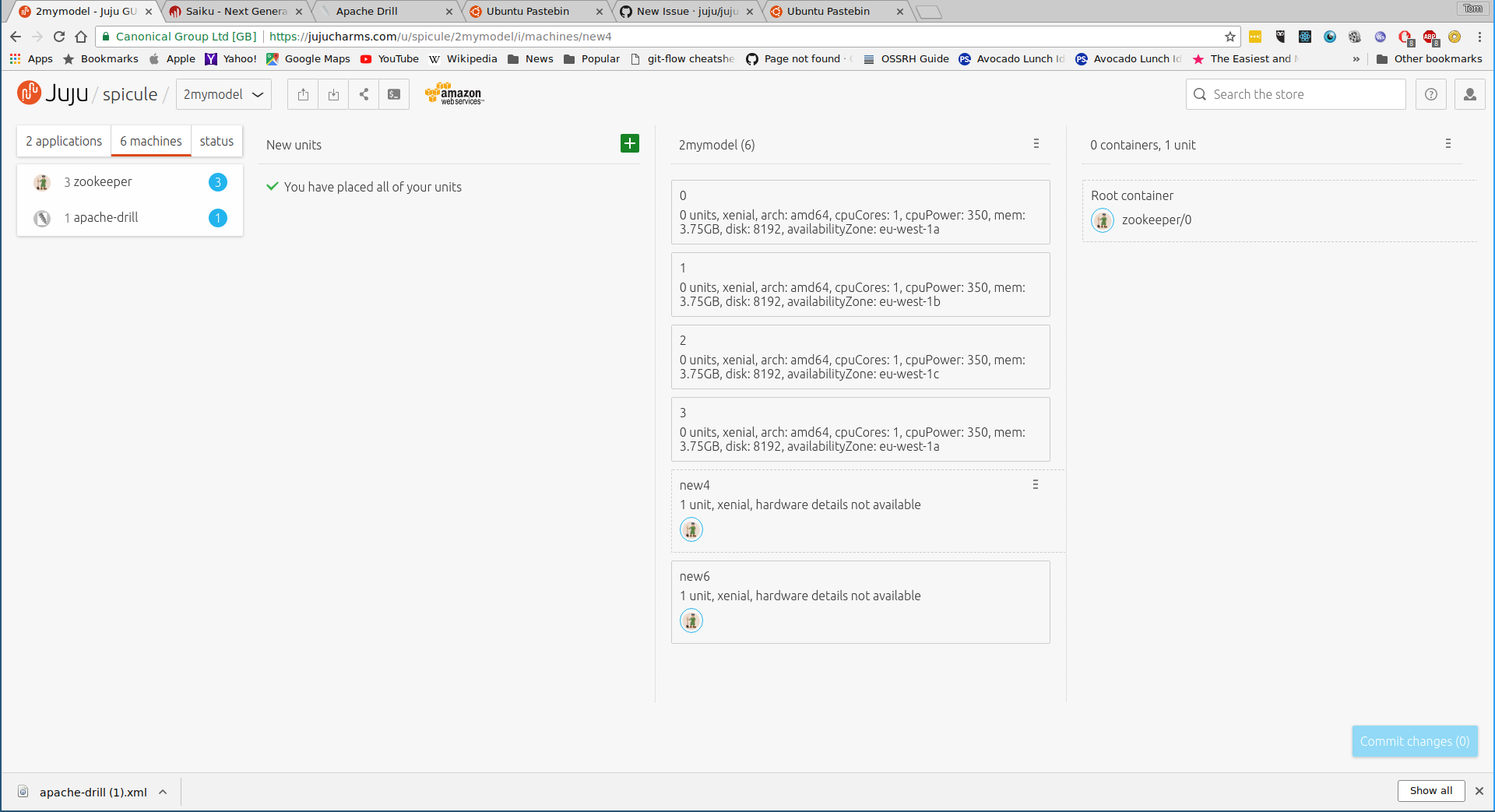This screenshot has width=1495, height=812.
Task: Click the zookeeper unit icon on new6
Action: point(691,620)
